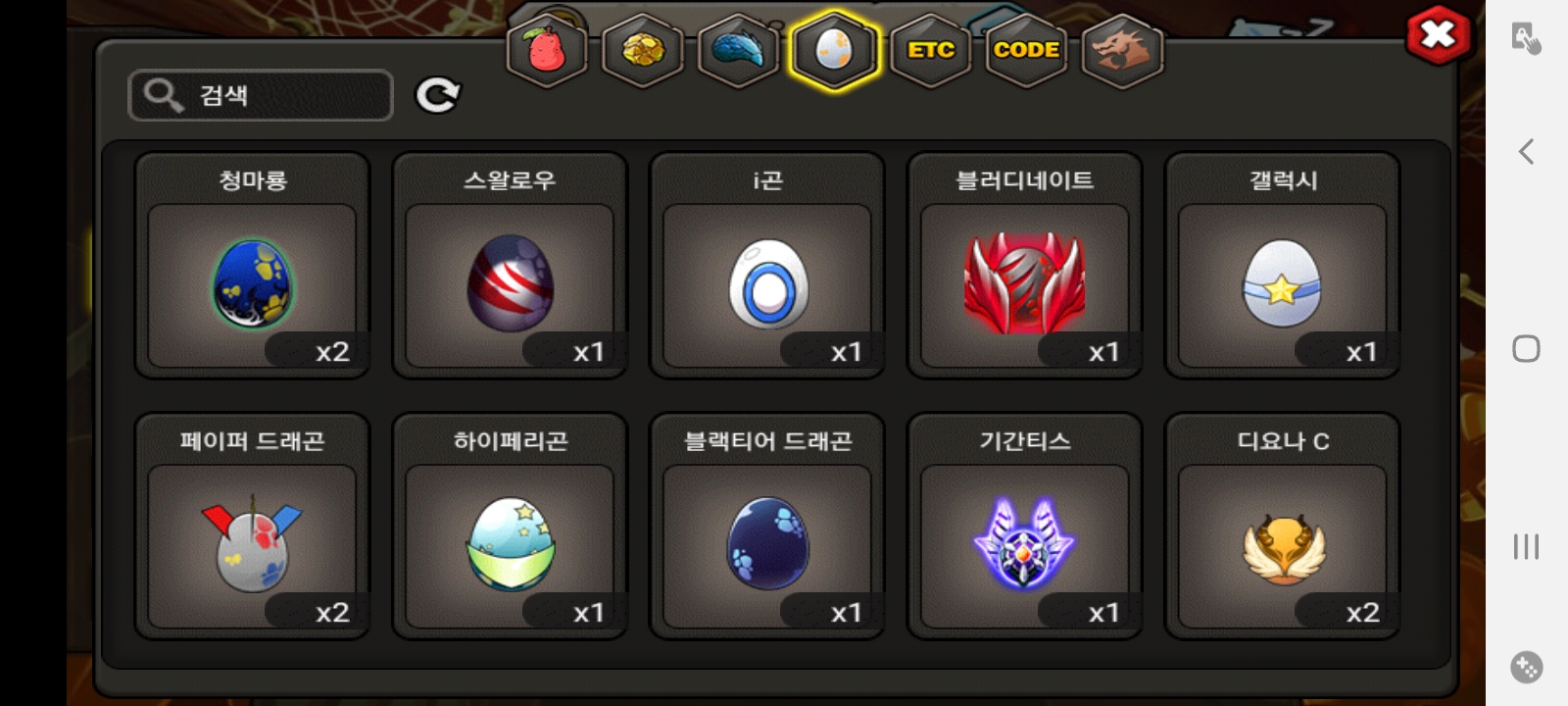
Task: Open the ETC category tab
Action: [x=930, y=50]
